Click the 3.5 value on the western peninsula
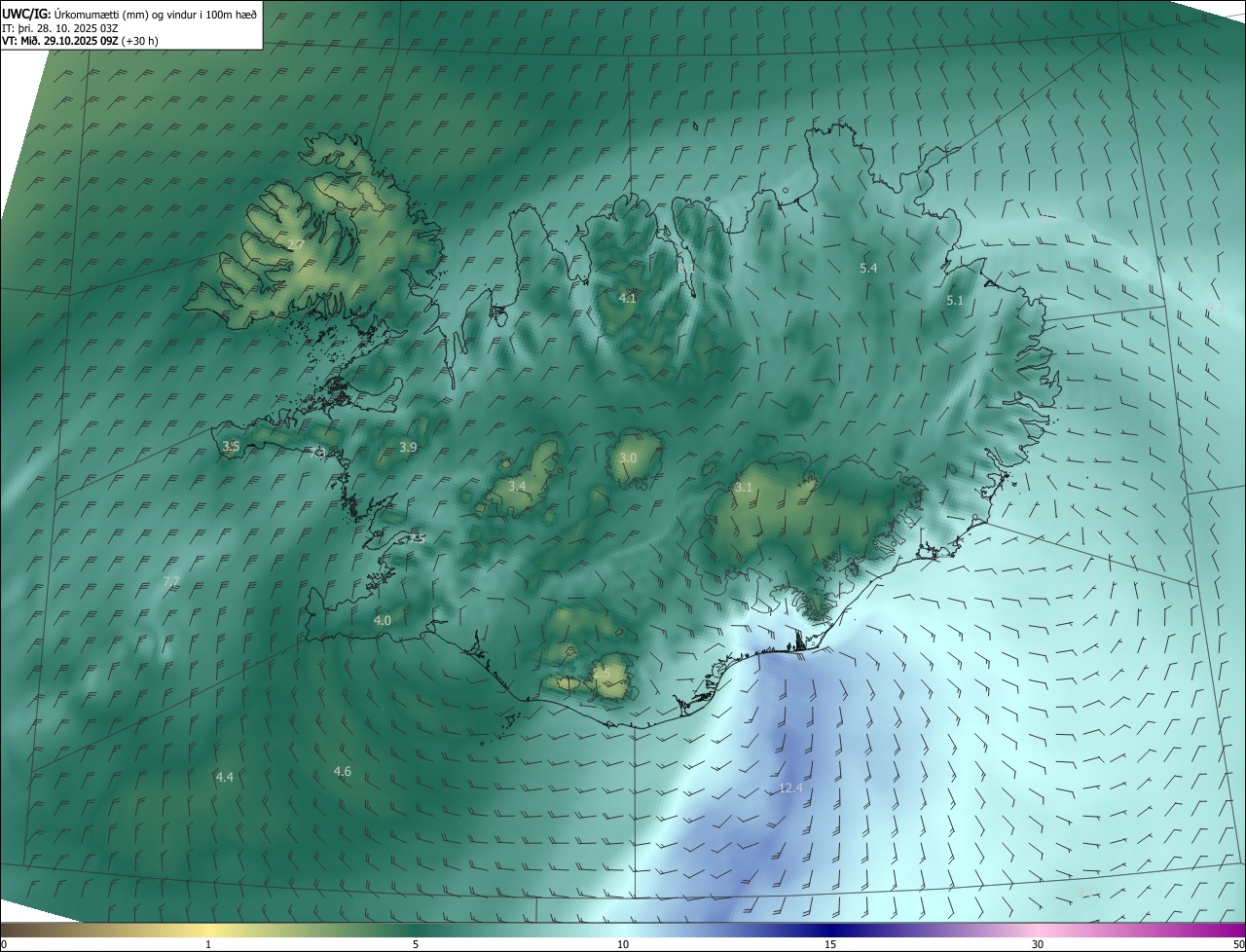The width and height of the screenshot is (1246, 952). [231, 446]
